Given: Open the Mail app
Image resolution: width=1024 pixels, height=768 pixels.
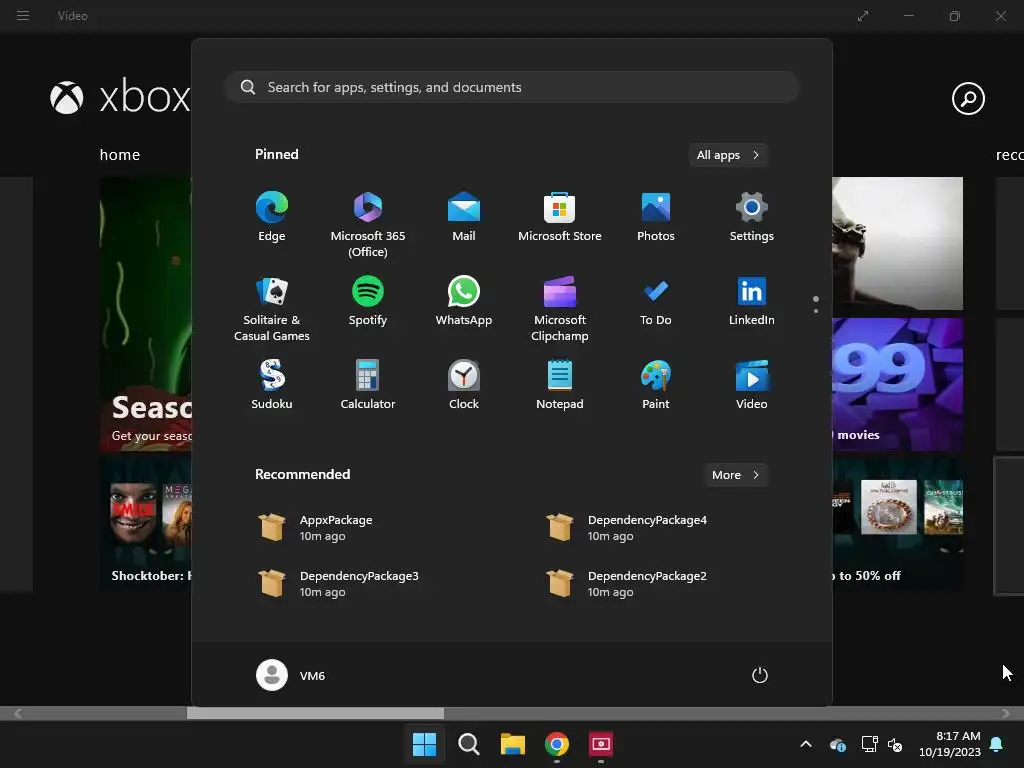Looking at the screenshot, I should (464, 217).
